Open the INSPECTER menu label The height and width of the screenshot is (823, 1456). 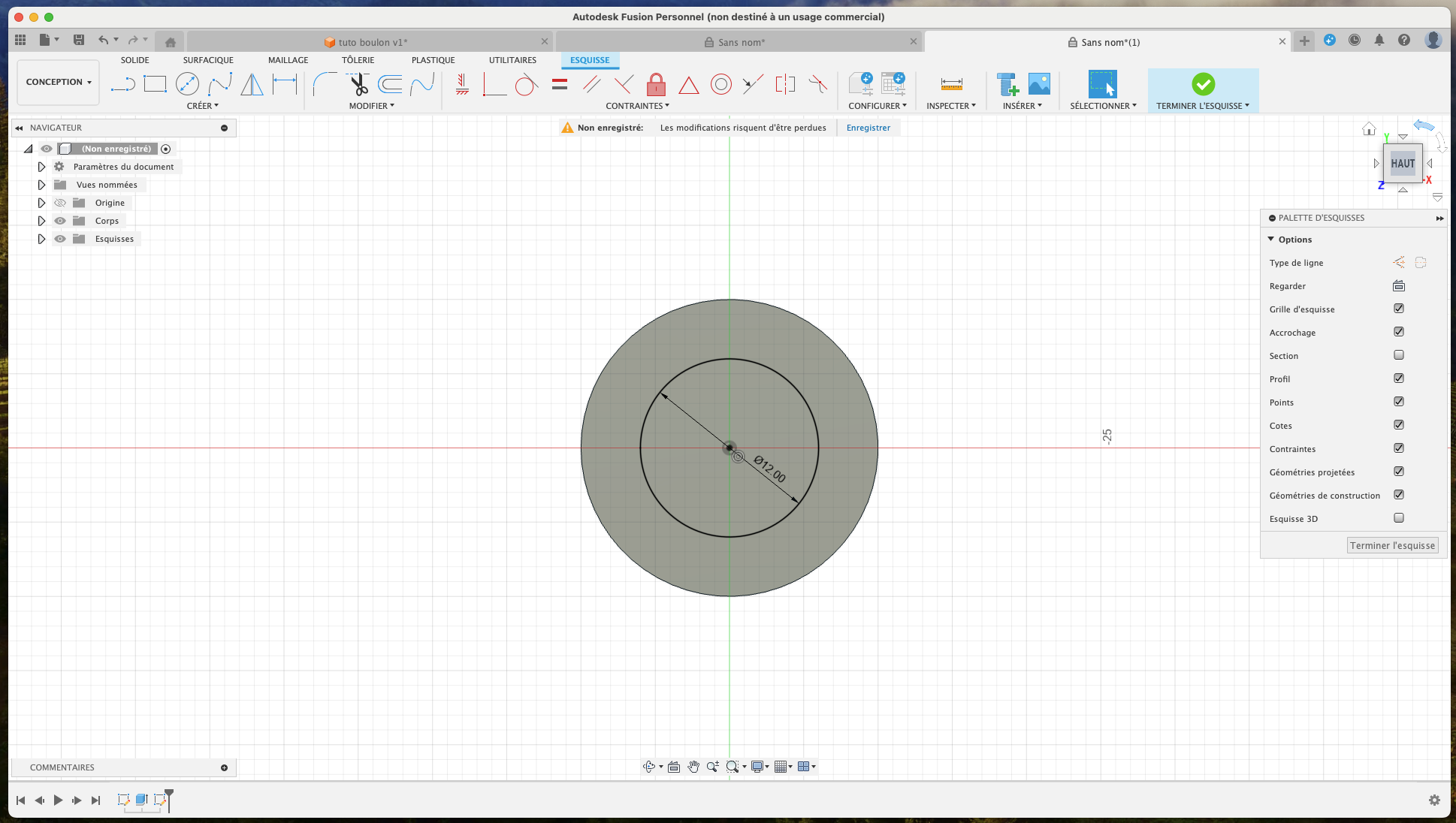tap(950, 106)
